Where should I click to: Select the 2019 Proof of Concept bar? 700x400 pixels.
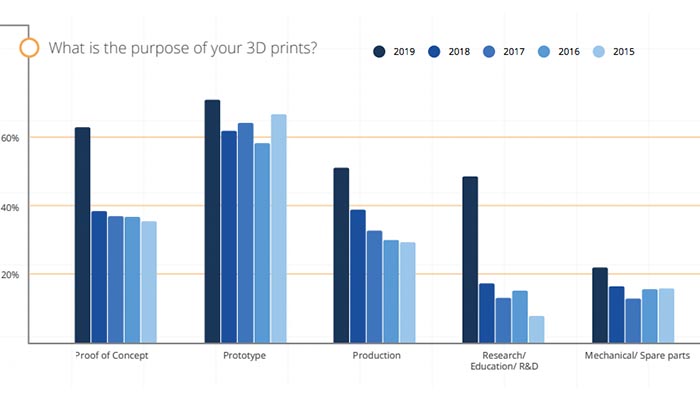point(82,234)
